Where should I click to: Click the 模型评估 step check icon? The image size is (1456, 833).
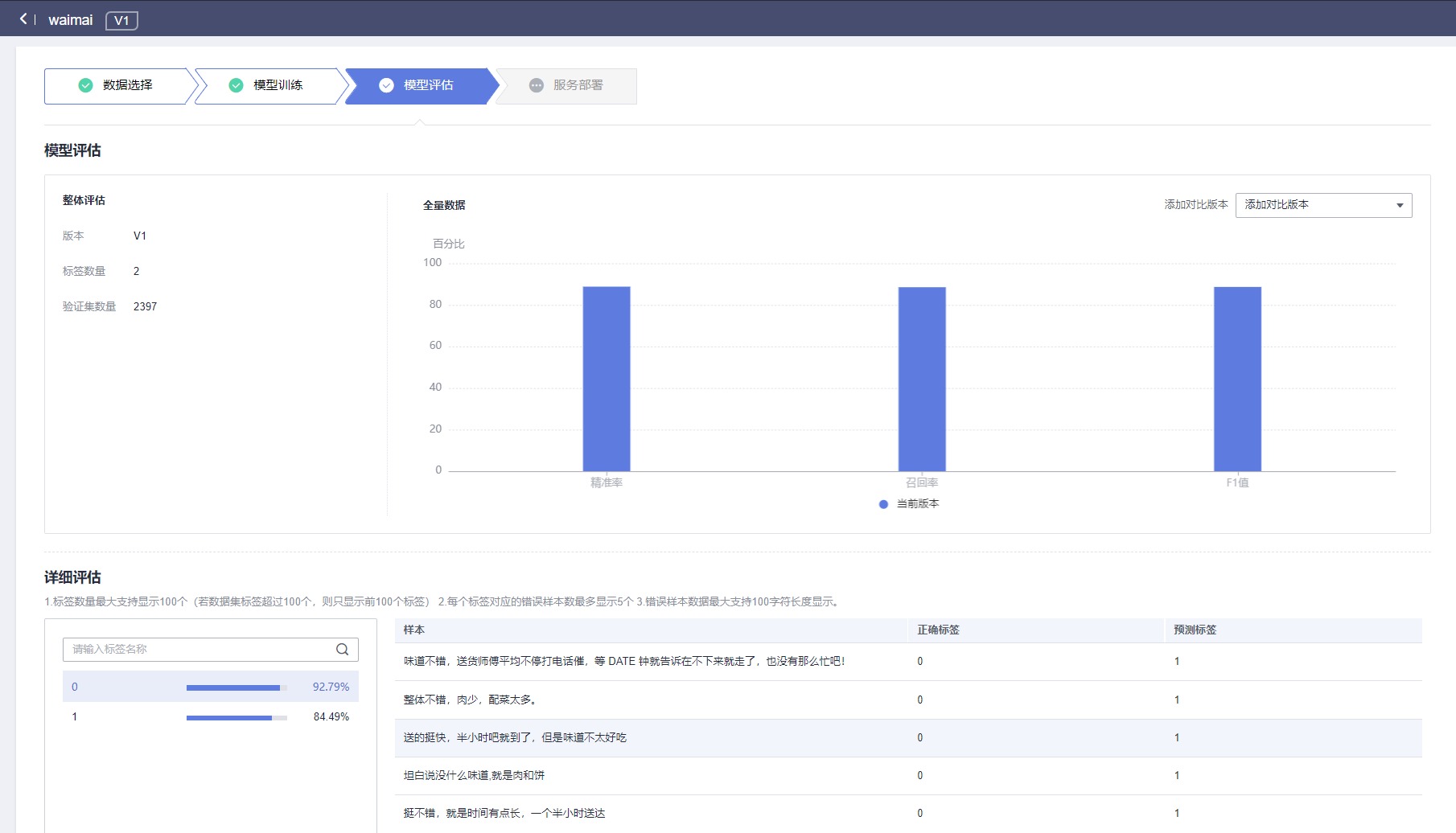pos(386,85)
